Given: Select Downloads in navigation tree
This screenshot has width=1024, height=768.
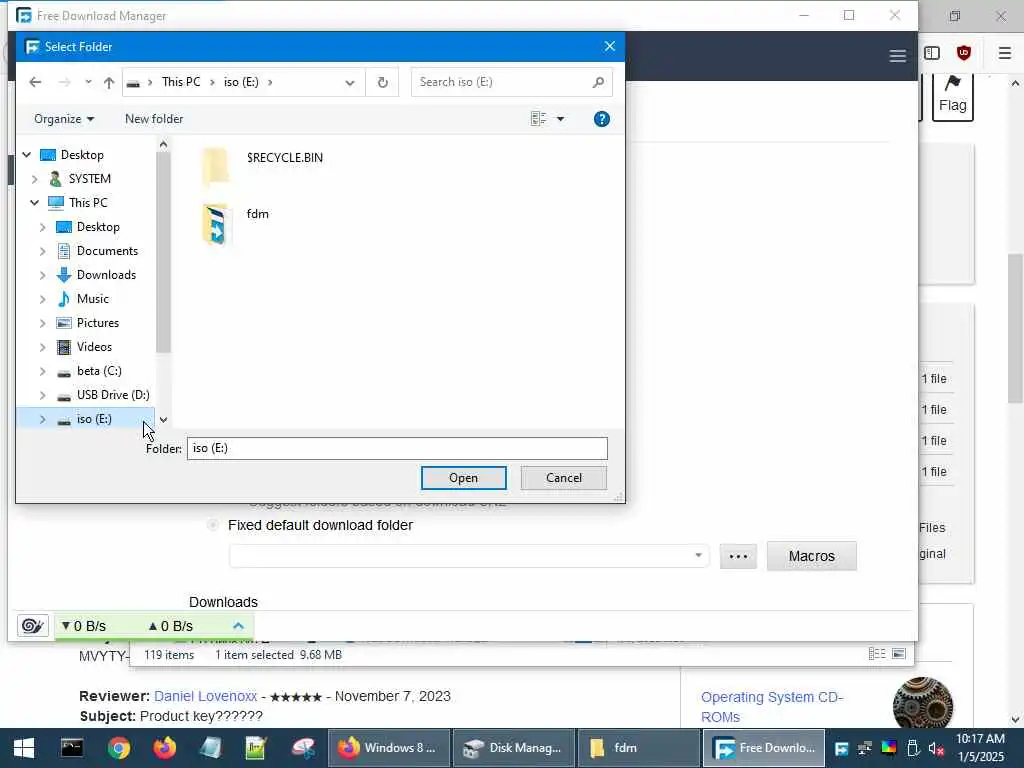Looking at the screenshot, I should pos(106,275).
